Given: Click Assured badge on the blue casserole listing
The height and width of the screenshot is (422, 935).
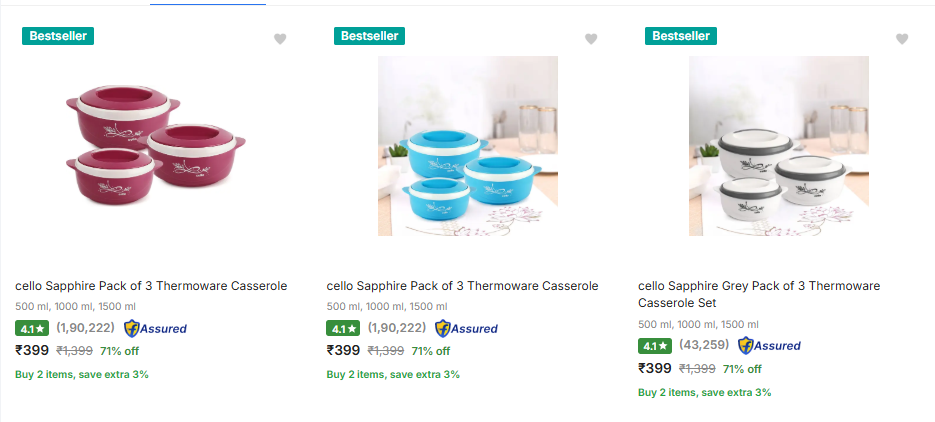Looking at the screenshot, I should 466,328.
